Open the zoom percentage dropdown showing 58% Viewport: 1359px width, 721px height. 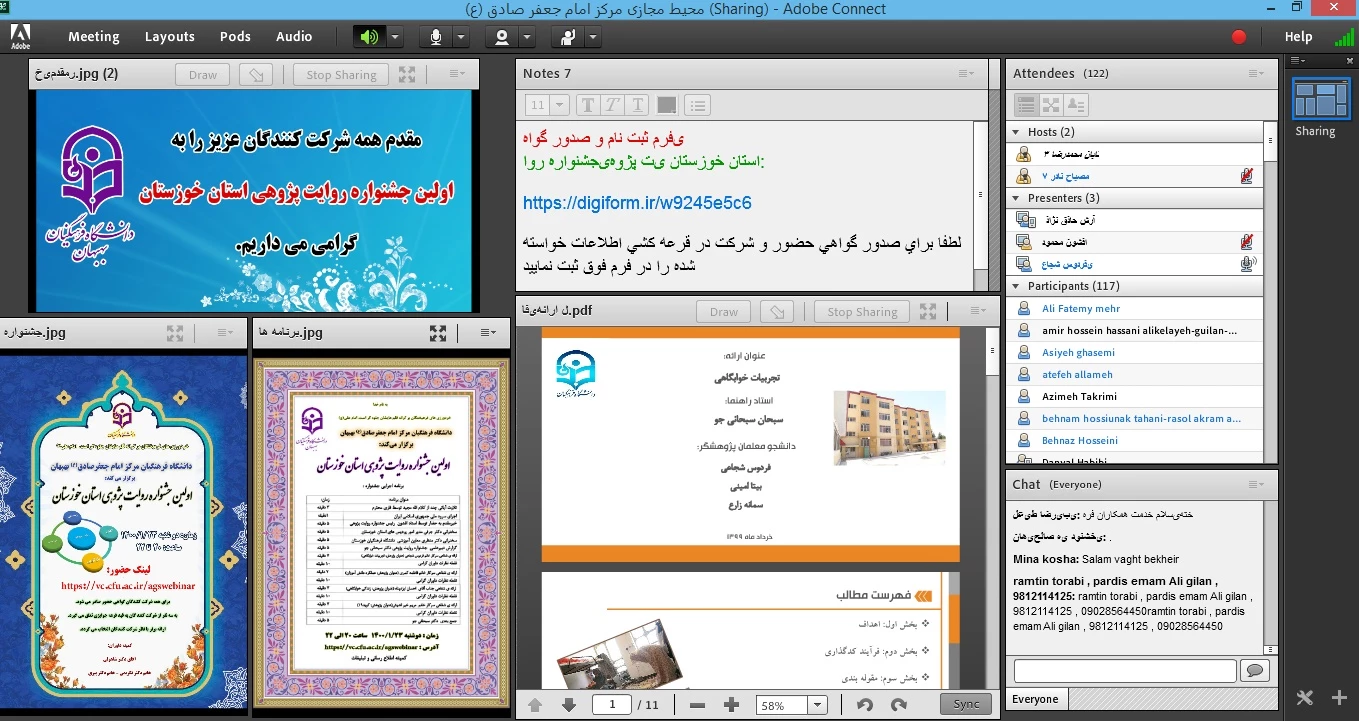(817, 705)
